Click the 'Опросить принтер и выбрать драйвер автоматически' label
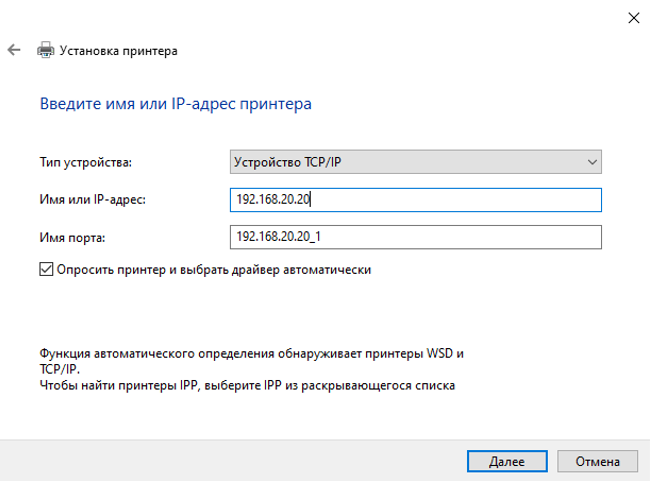Image resolution: width=651 pixels, height=481 pixels. point(214,269)
